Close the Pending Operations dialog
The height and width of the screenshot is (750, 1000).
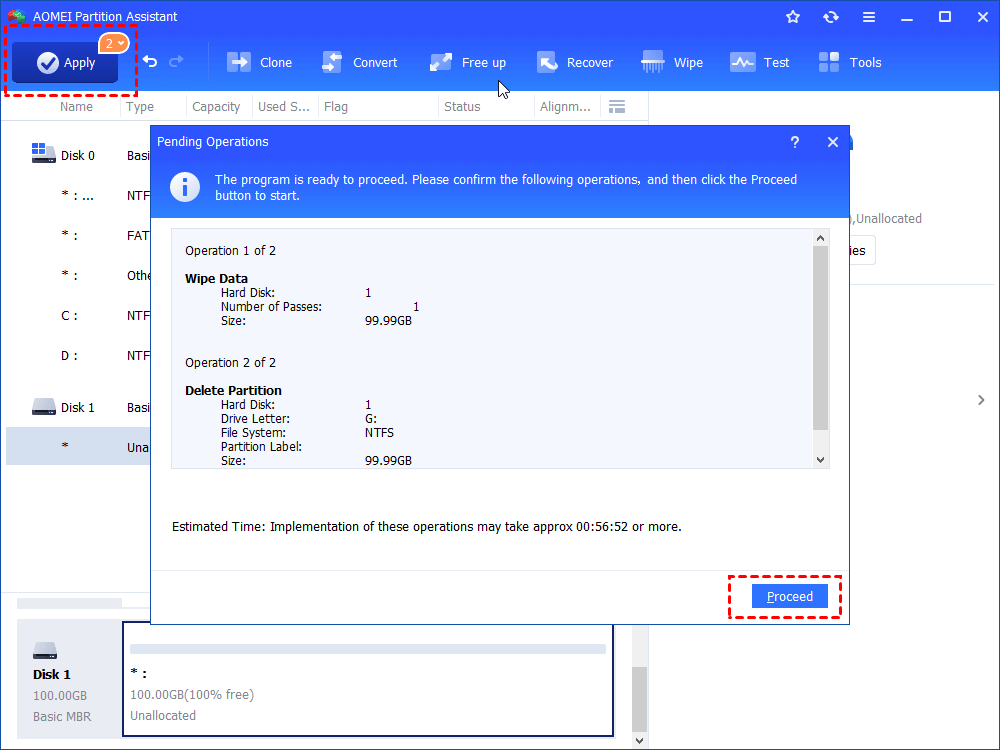(833, 142)
